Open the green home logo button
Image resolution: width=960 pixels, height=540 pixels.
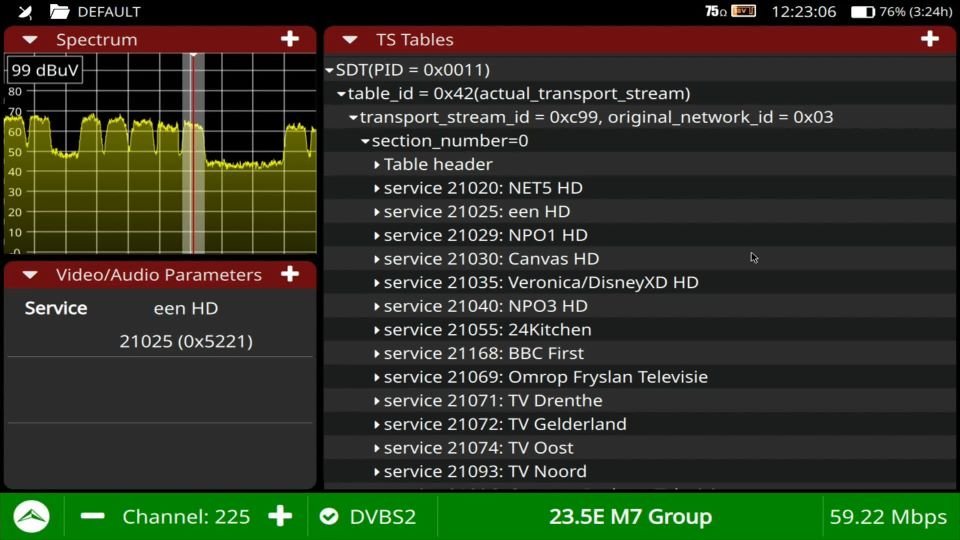point(32,516)
